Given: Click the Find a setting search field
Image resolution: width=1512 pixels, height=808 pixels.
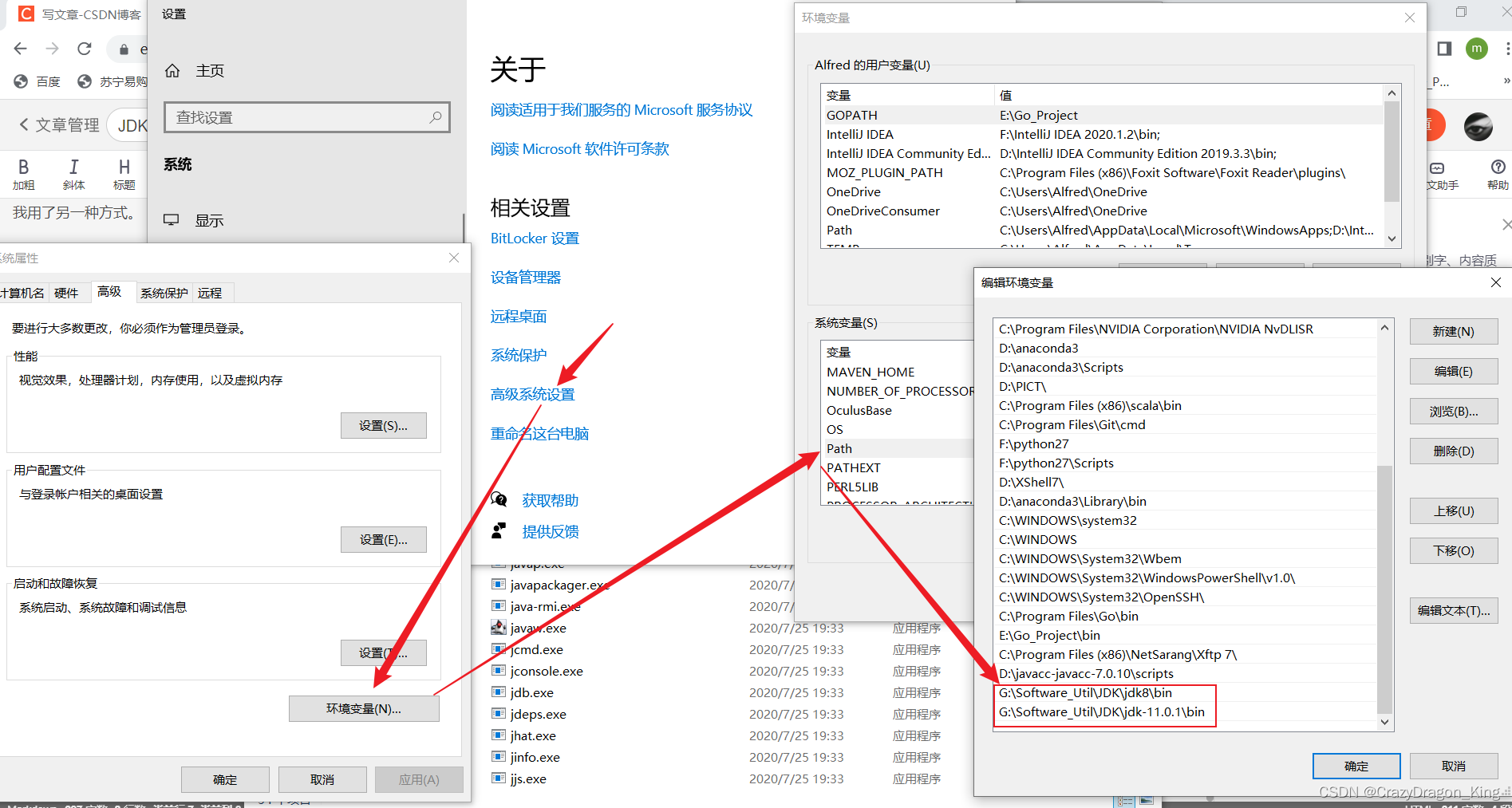Looking at the screenshot, I should click(307, 117).
